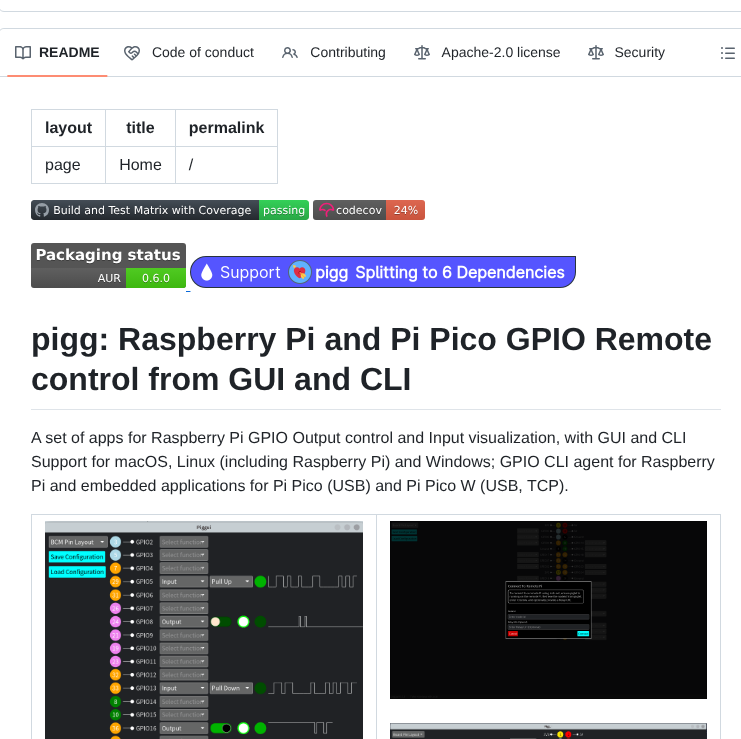The width and height of the screenshot is (741, 739).
Task: Click the GitHub logo on build badge
Action: coord(42,210)
